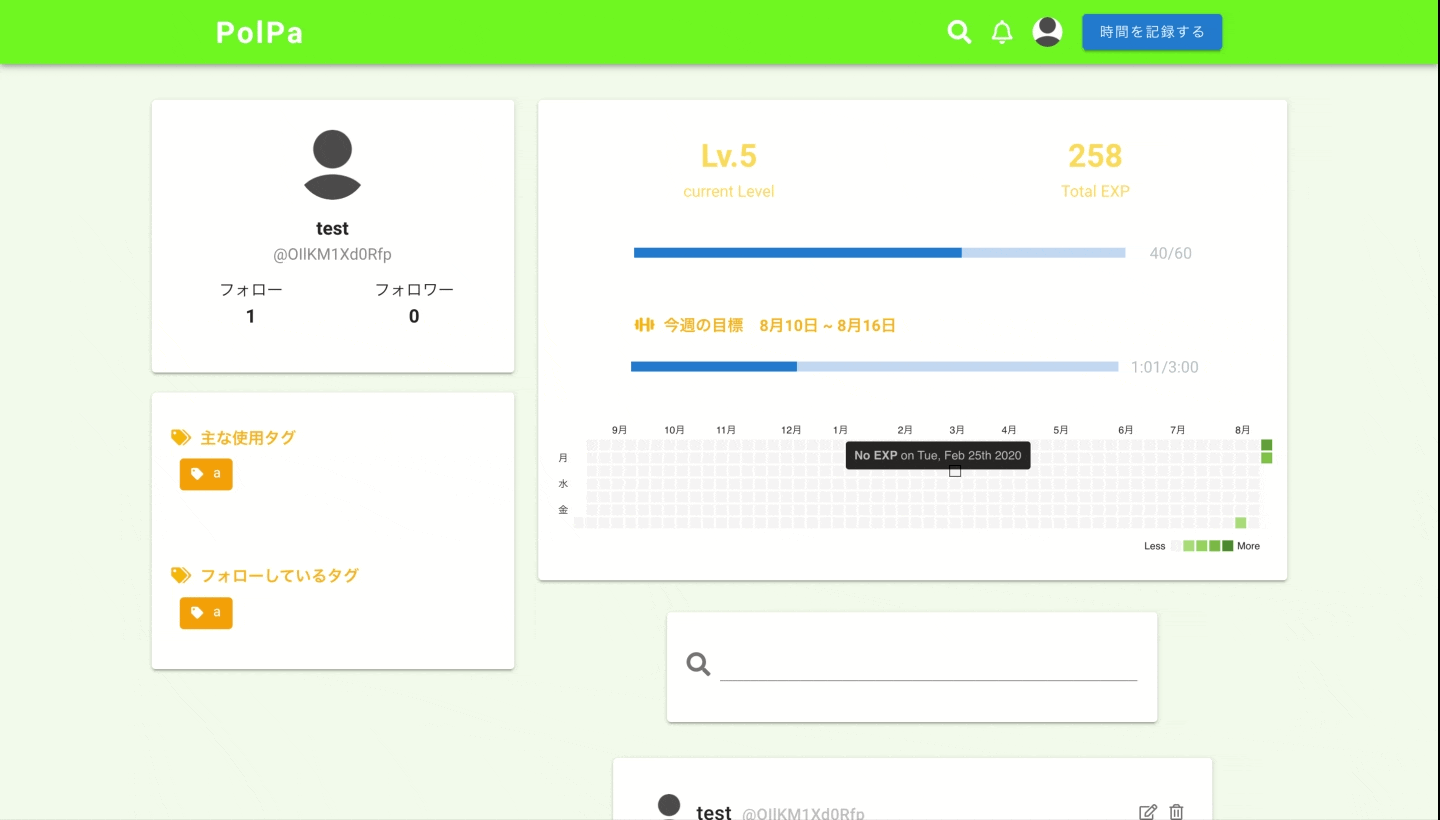Open account avatar icon in header
Screen dimensions: 1440x820
[x=1047, y=32]
